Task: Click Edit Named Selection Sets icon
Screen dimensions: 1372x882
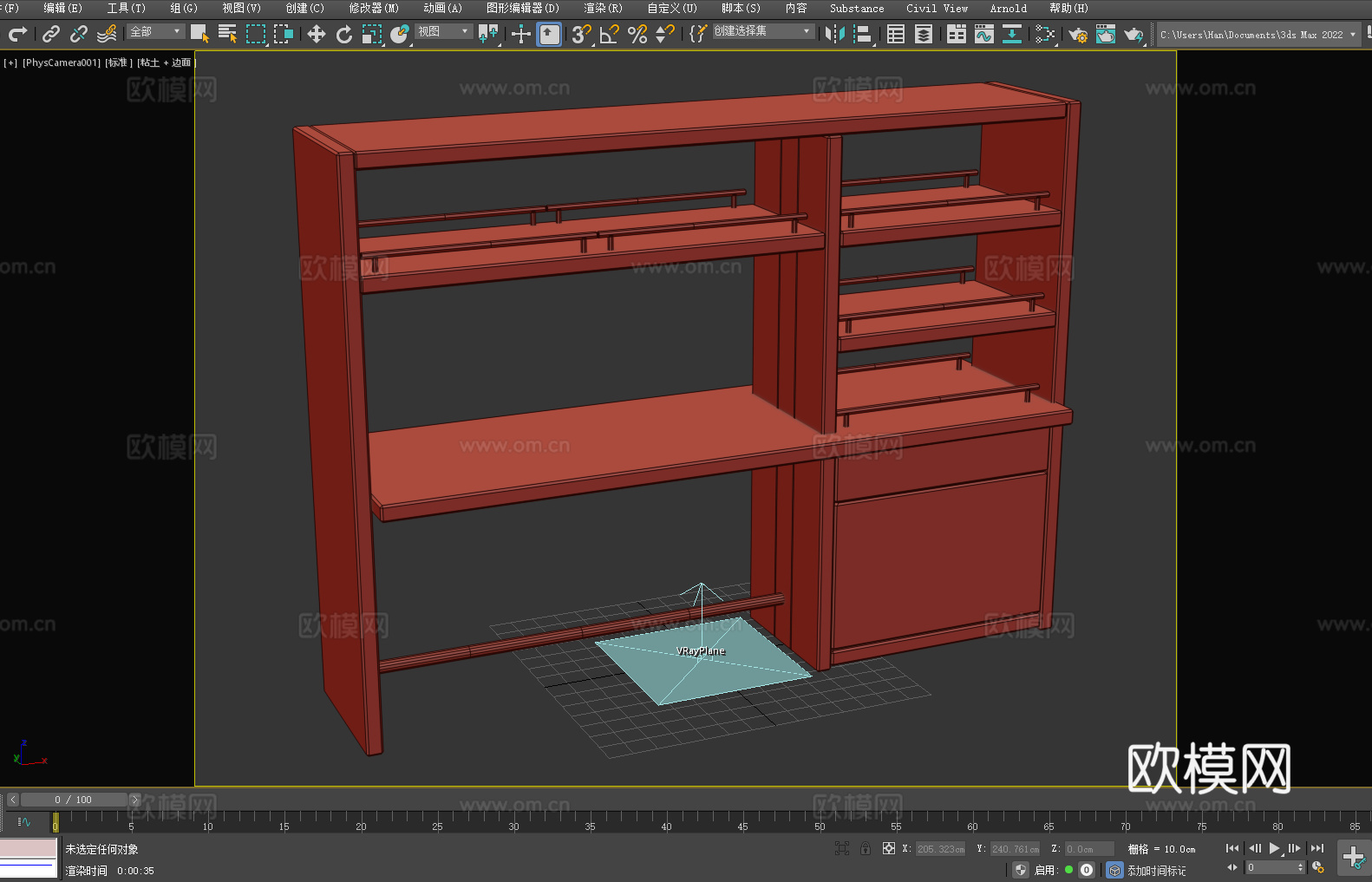Action: pyautogui.click(x=698, y=34)
